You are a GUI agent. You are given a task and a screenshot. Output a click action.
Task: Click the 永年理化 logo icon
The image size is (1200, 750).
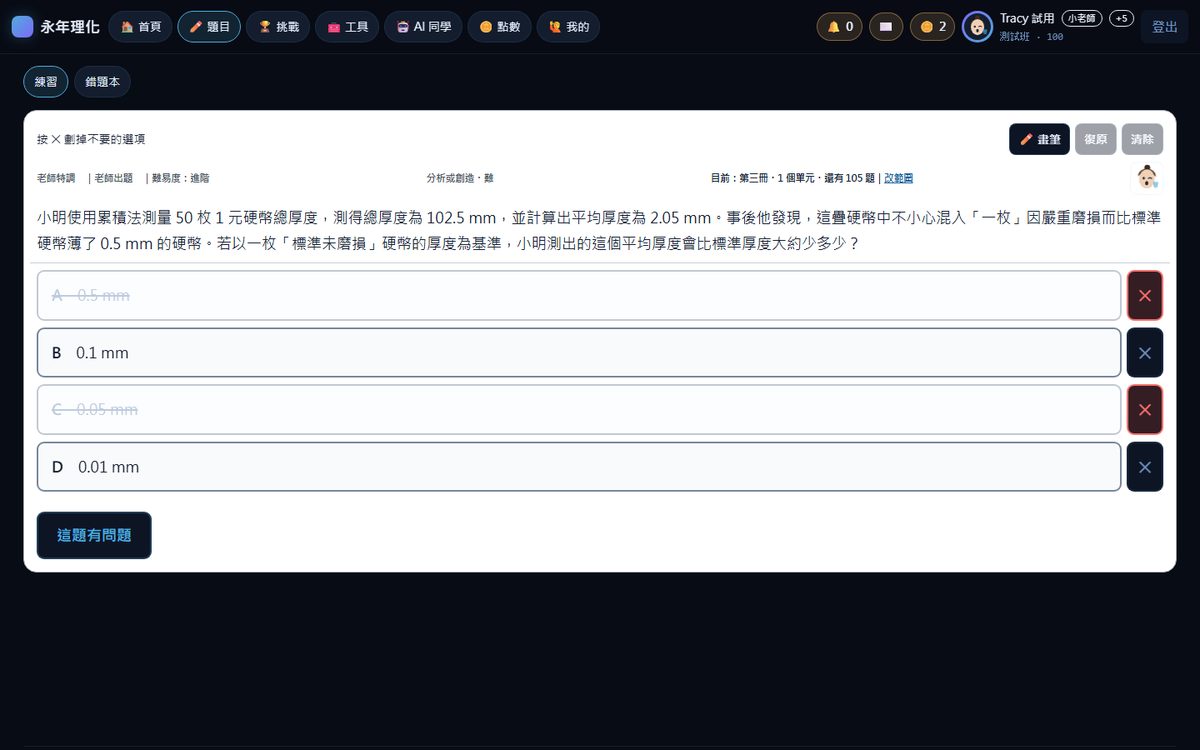(22, 27)
